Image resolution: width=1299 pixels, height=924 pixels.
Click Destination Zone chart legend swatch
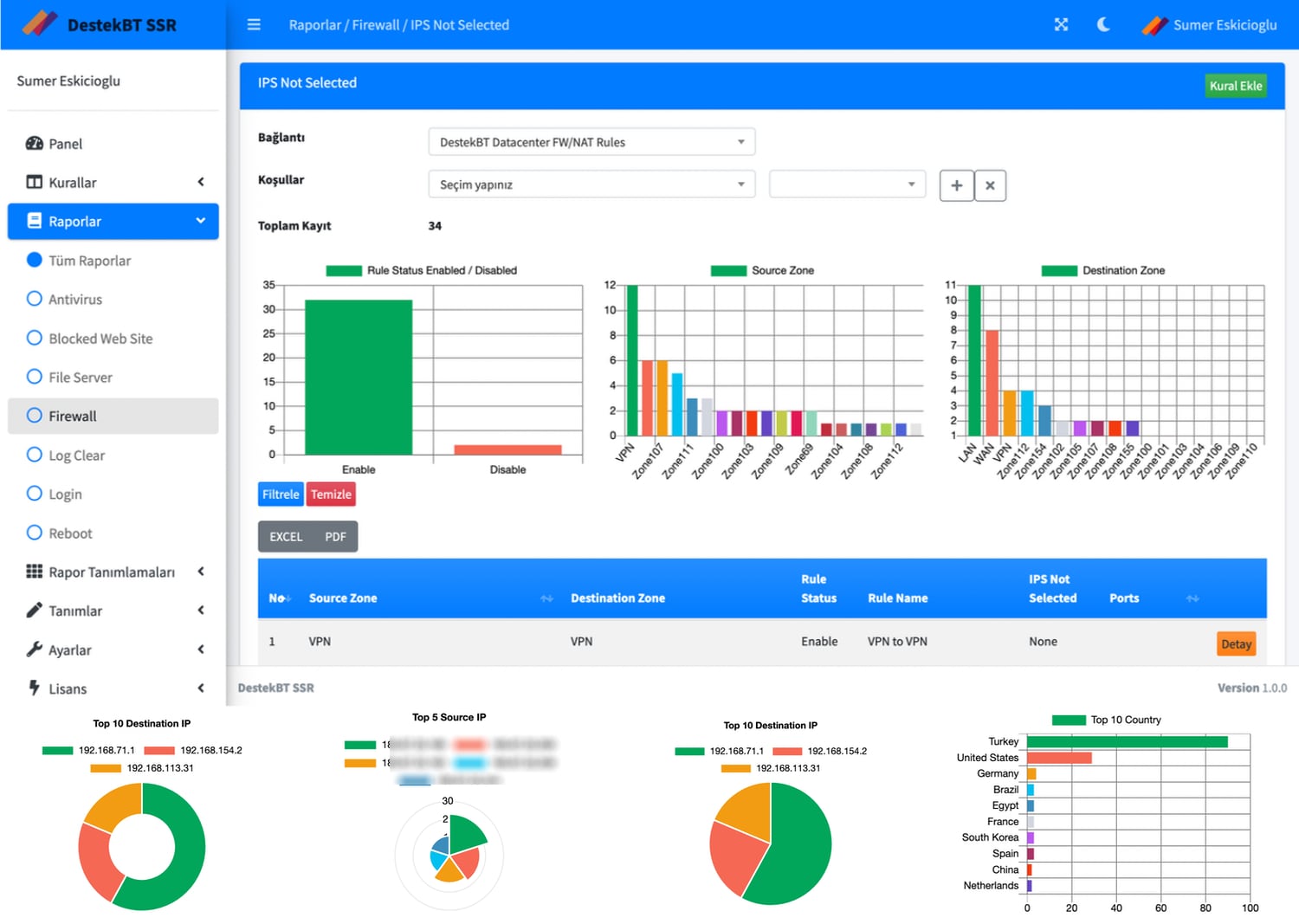point(1059,270)
